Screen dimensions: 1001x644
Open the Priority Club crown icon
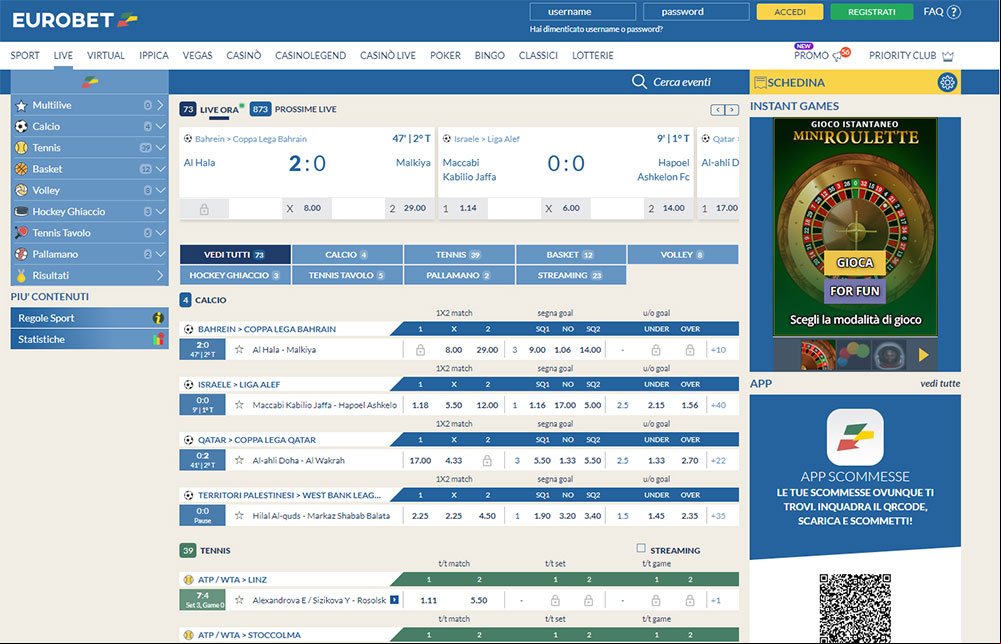[x=948, y=56]
